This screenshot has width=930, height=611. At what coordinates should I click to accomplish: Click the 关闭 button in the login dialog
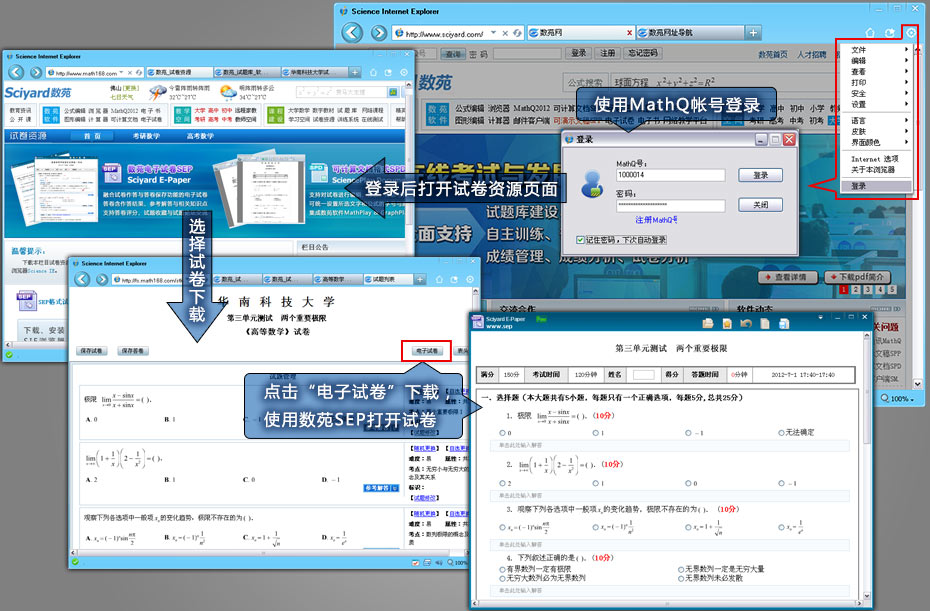(760, 205)
